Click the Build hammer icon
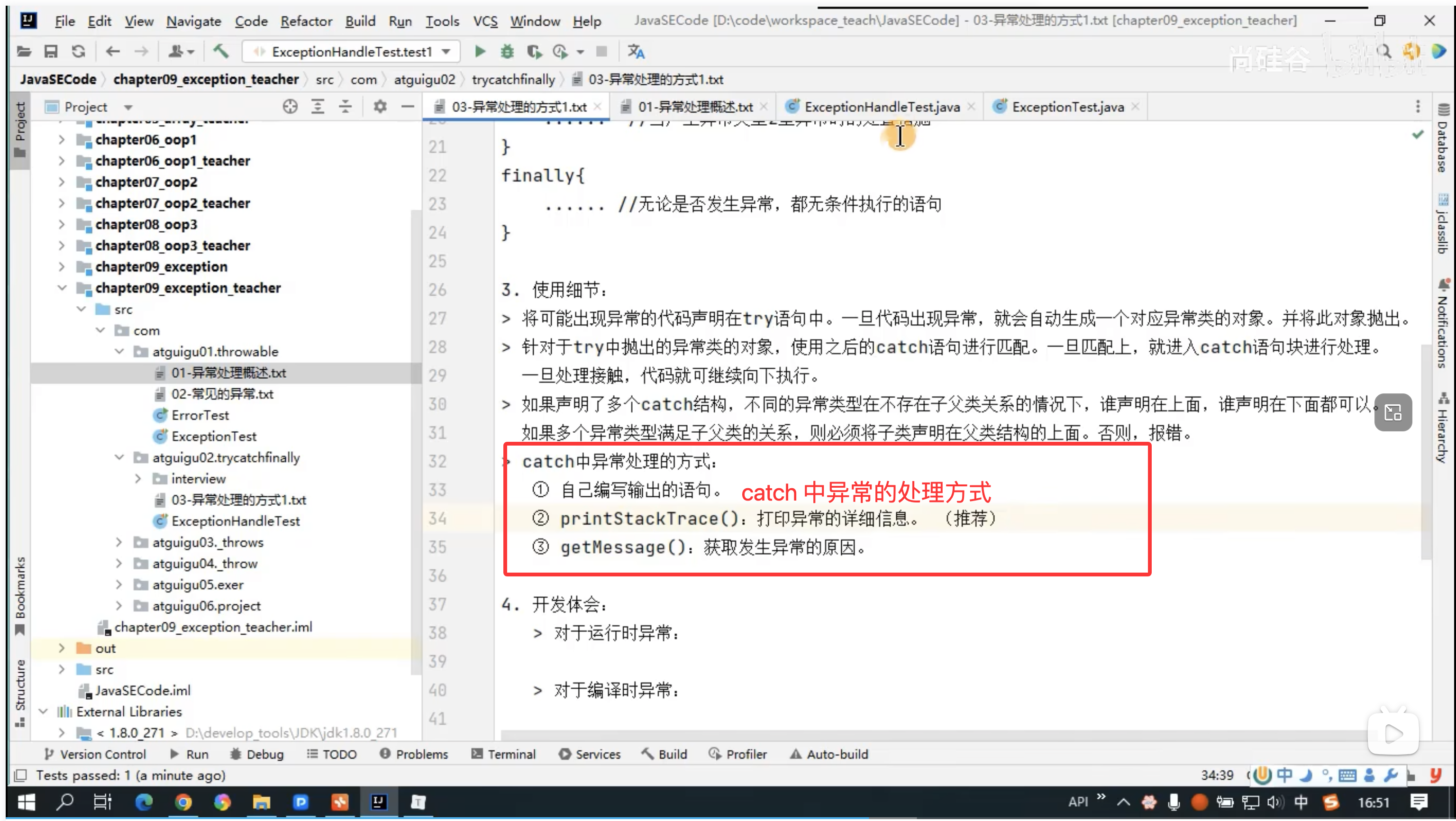 pyautogui.click(x=220, y=52)
